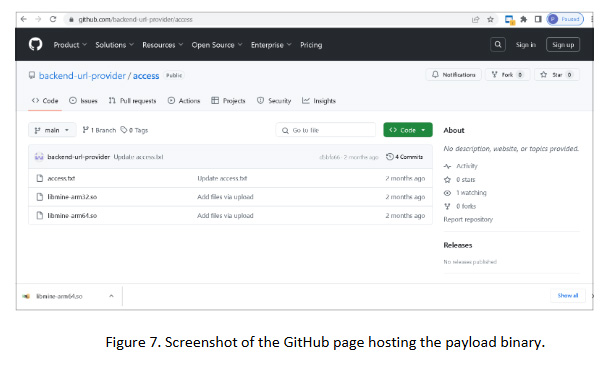Star the repository with the Star button
The height and width of the screenshot is (366, 616).
(557, 75)
